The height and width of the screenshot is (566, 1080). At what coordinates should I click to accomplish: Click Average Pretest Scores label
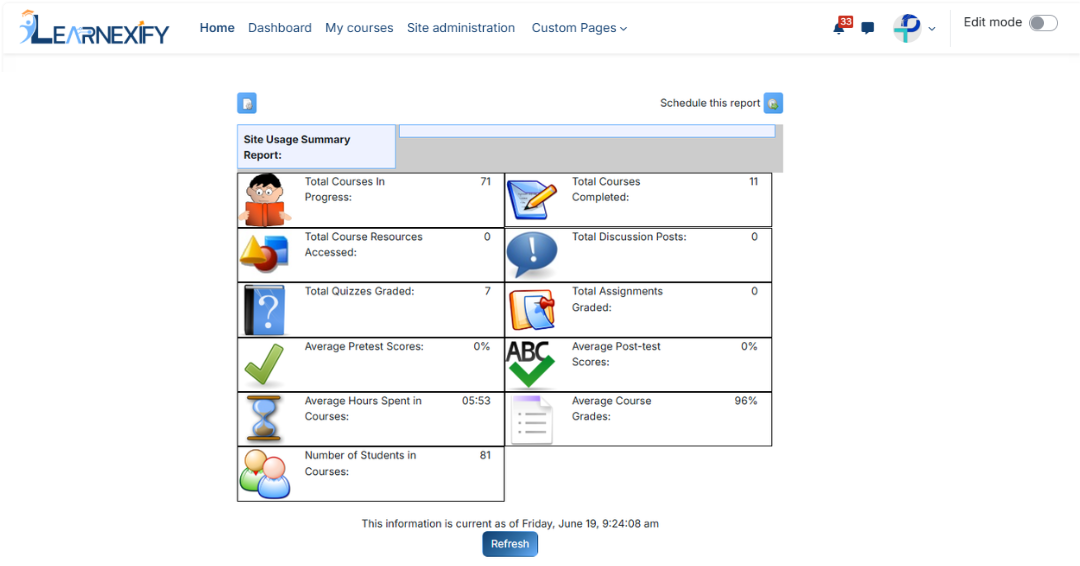pos(364,346)
